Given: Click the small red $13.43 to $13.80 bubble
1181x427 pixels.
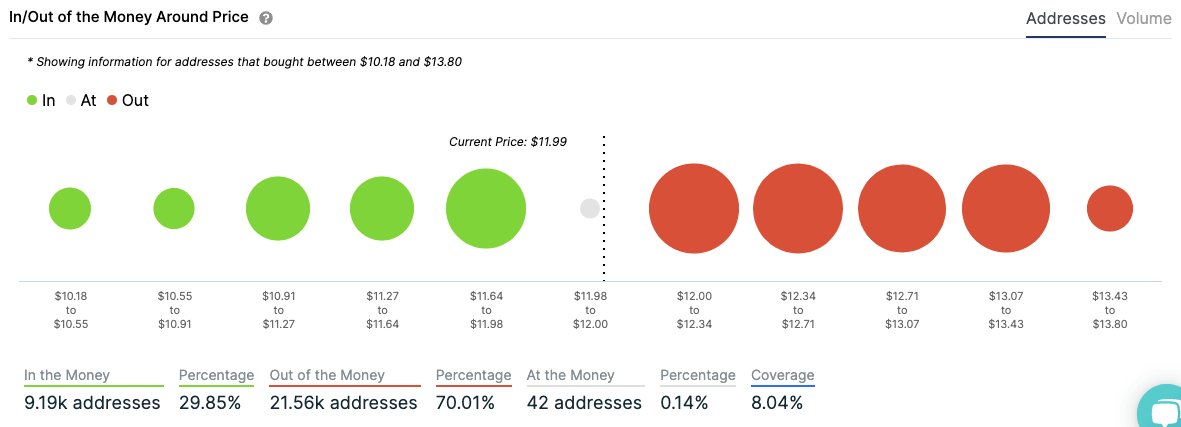Looking at the screenshot, I should tap(1110, 209).
